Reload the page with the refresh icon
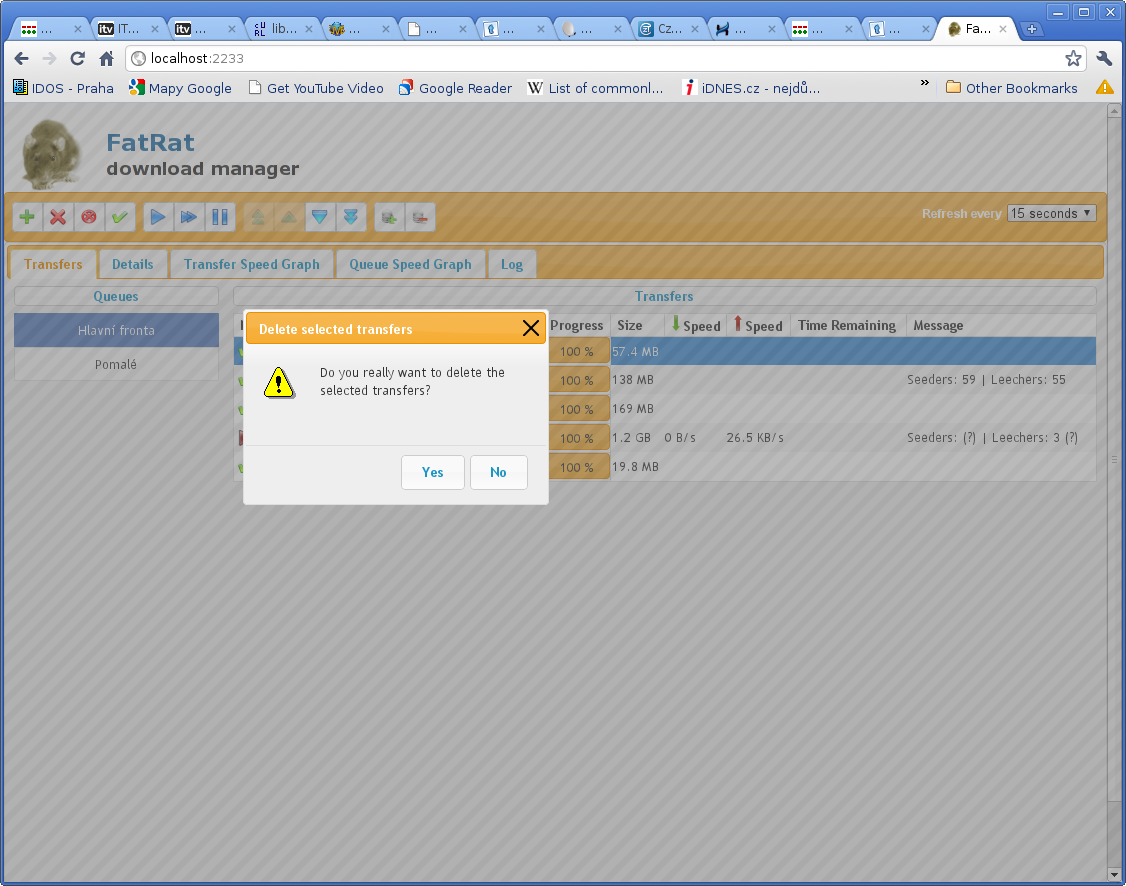The height and width of the screenshot is (886, 1126). click(78, 59)
